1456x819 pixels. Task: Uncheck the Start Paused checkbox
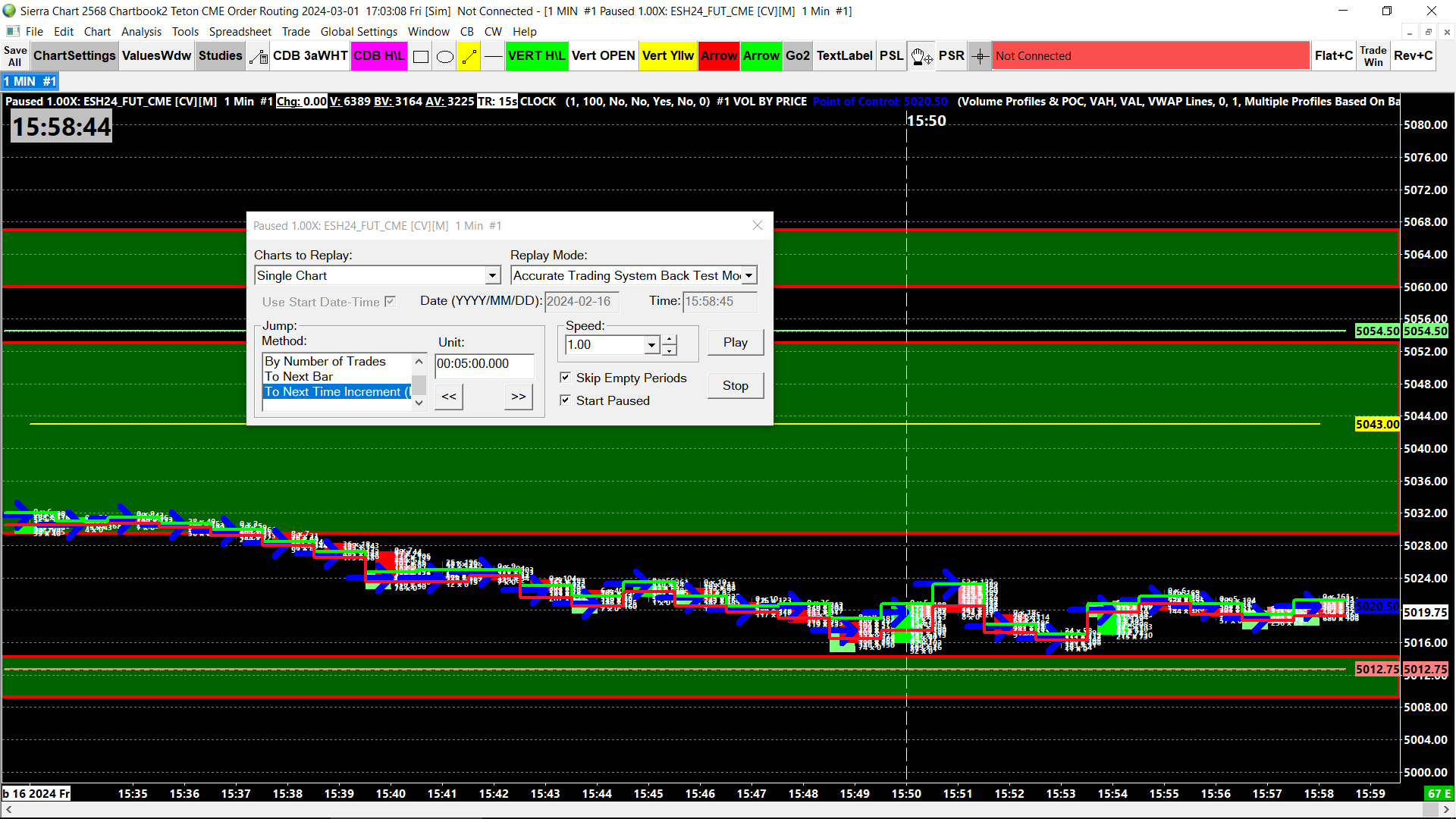click(565, 400)
